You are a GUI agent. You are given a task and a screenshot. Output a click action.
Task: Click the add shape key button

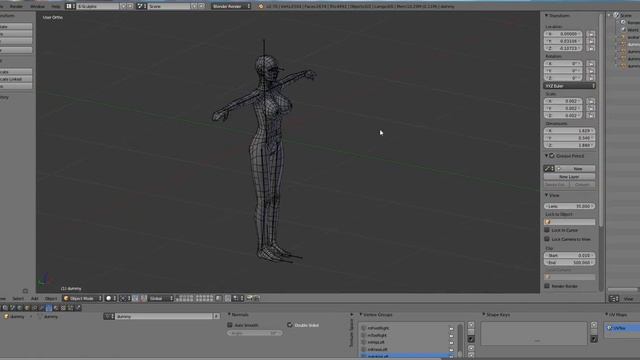tap(594, 325)
